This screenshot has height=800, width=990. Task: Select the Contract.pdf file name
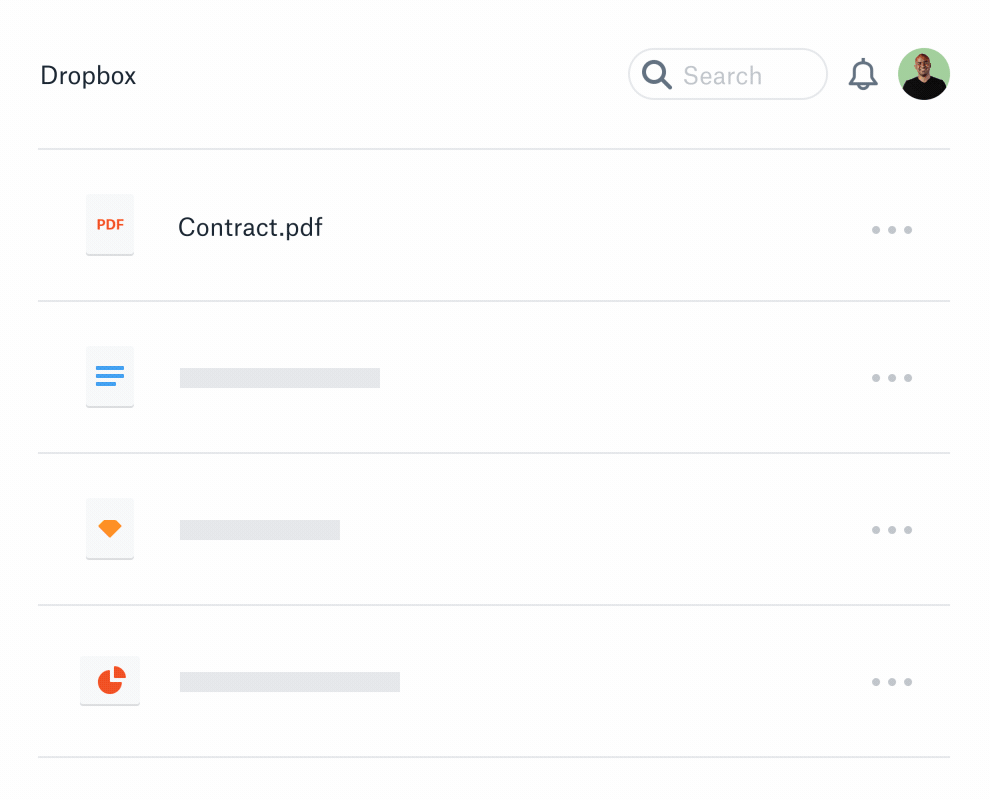[x=250, y=227]
